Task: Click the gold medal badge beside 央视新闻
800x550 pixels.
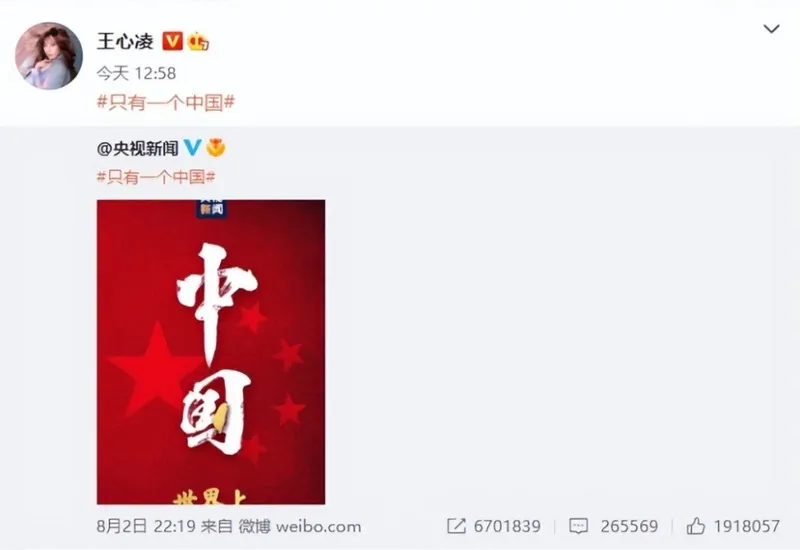Action: 216,148
